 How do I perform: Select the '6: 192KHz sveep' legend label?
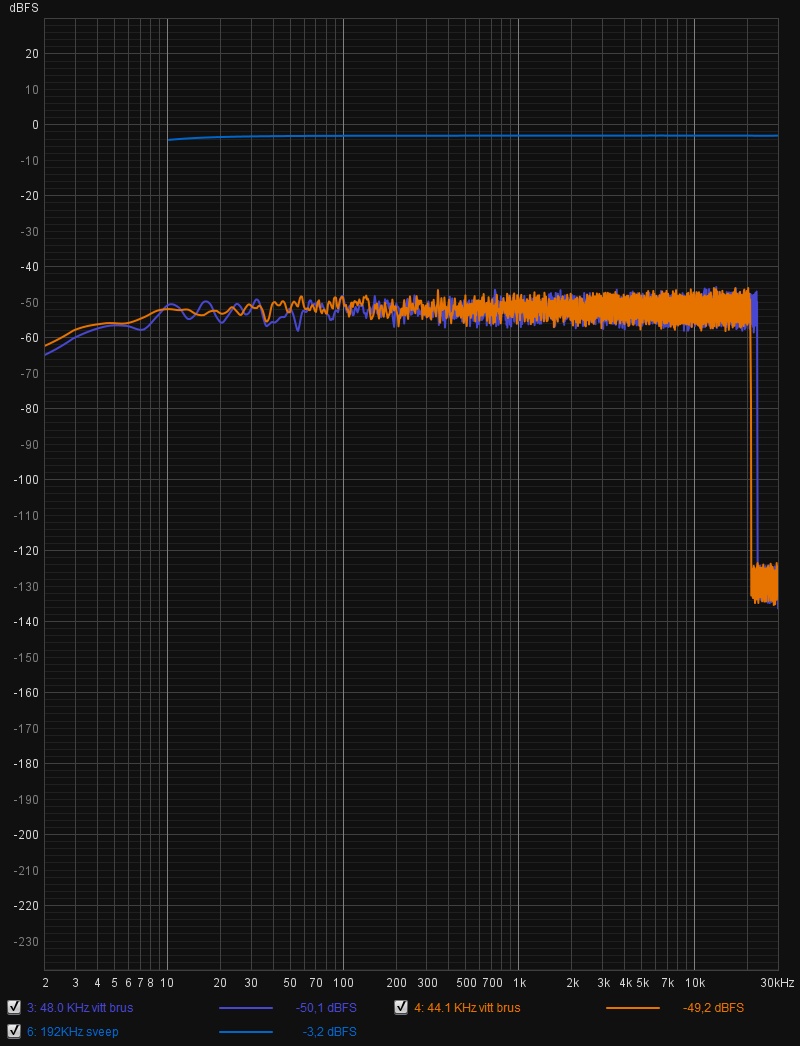click(x=72, y=1032)
